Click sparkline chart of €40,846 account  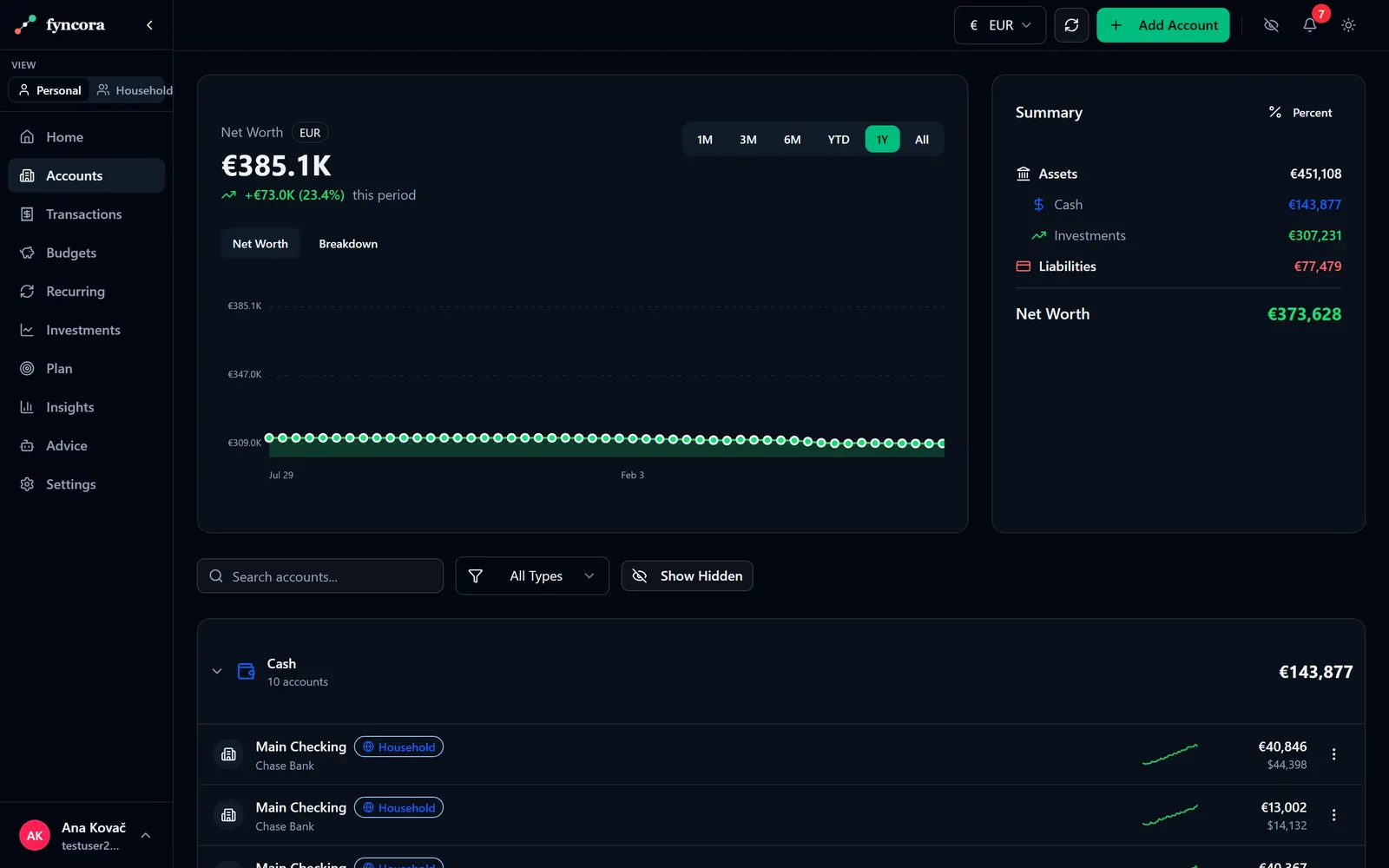coord(1170,754)
